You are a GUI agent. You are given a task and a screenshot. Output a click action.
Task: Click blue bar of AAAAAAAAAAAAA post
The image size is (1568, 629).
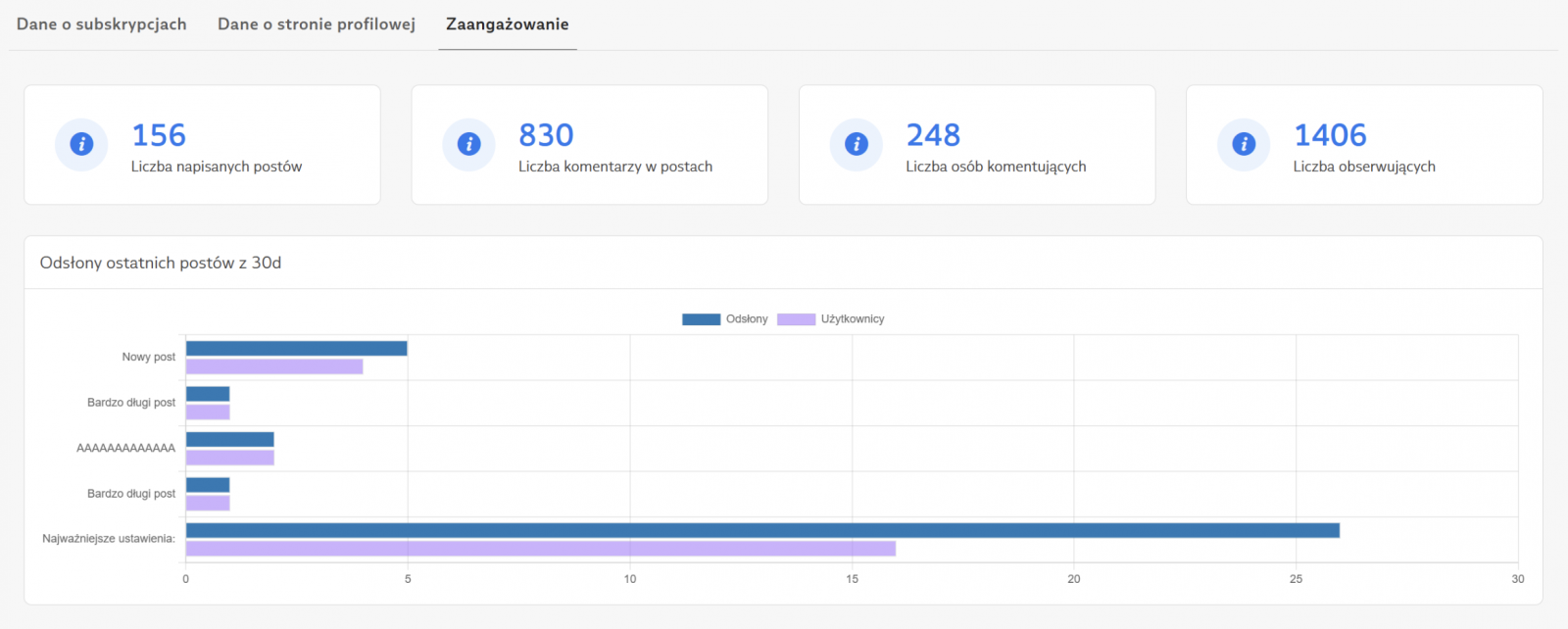(230, 440)
